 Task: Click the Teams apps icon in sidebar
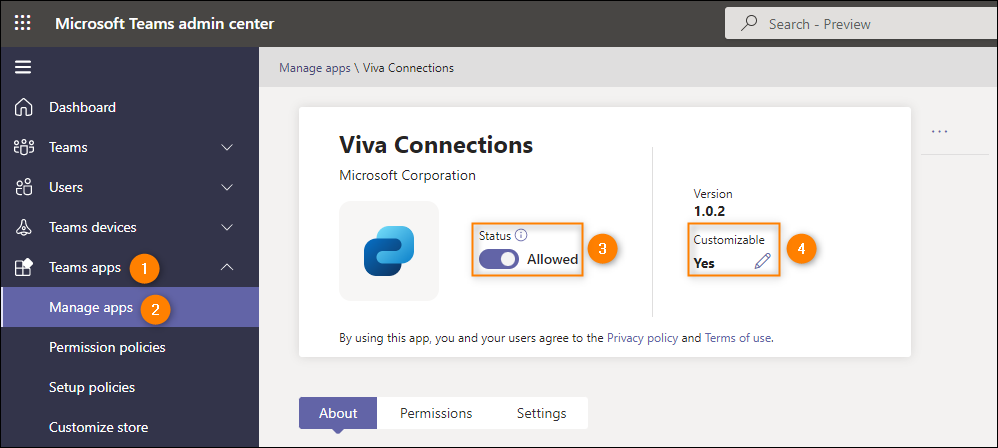[23, 267]
